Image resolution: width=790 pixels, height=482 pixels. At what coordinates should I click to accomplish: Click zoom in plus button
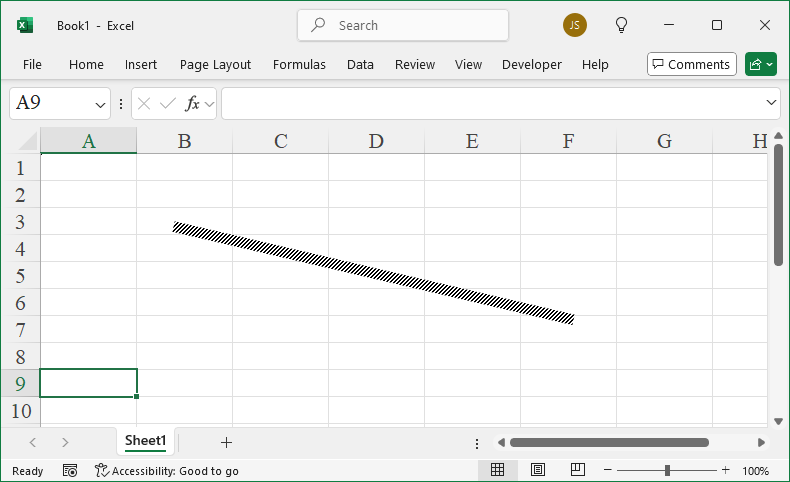point(726,470)
